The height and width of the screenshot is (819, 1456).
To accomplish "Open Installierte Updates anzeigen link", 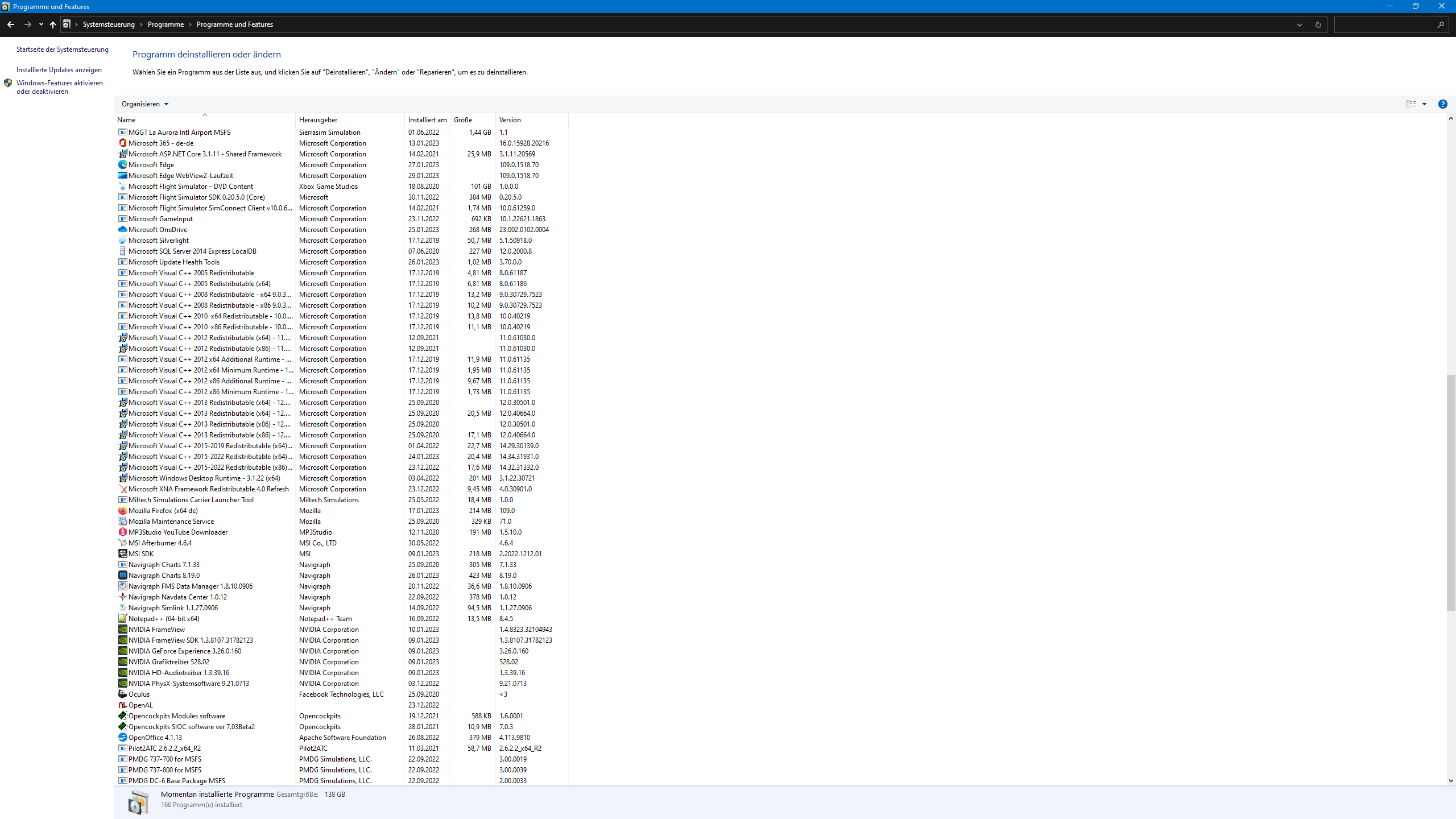I will [59, 69].
